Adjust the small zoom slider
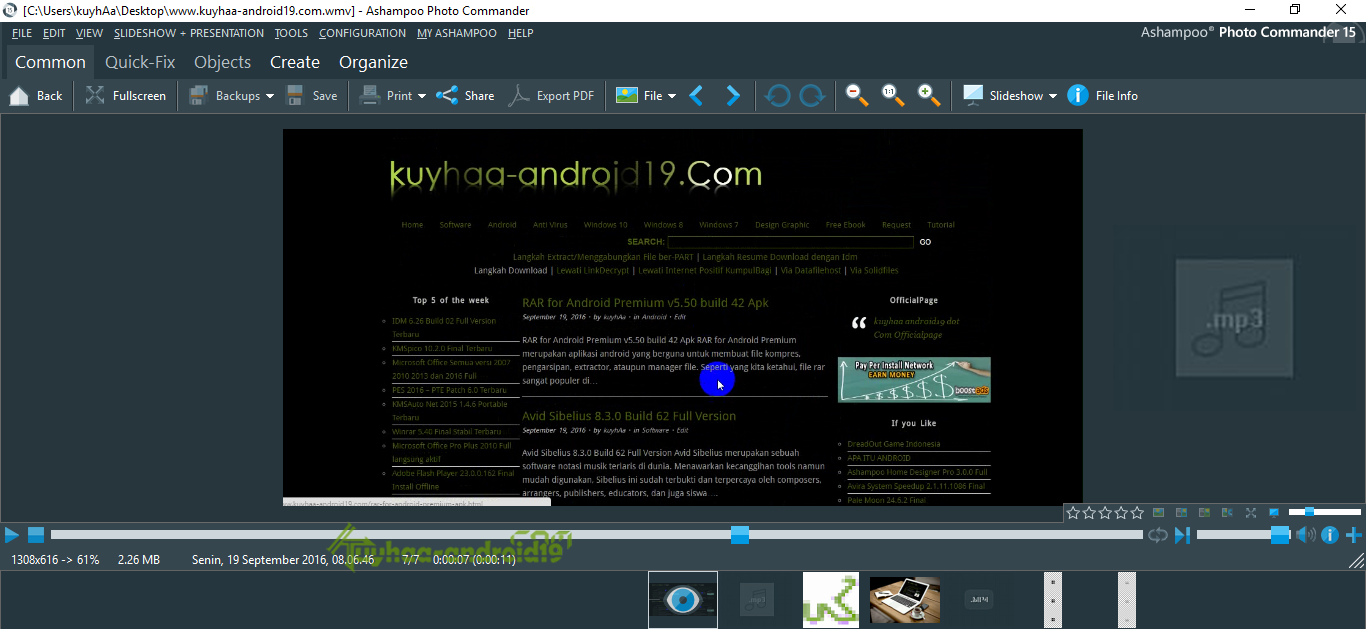Screen dimensions: 1366x629 [x=1310, y=512]
